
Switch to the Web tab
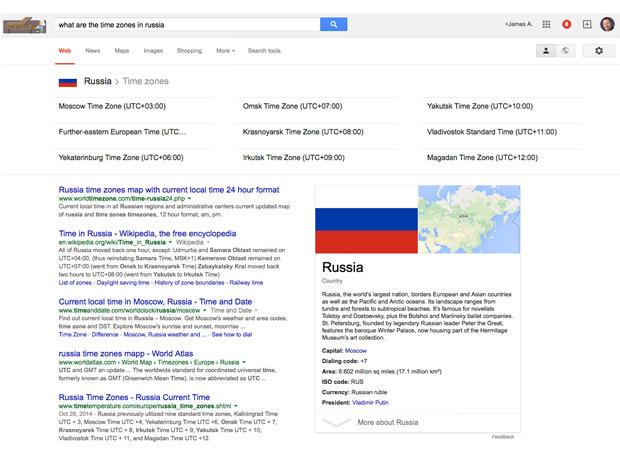point(65,51)
